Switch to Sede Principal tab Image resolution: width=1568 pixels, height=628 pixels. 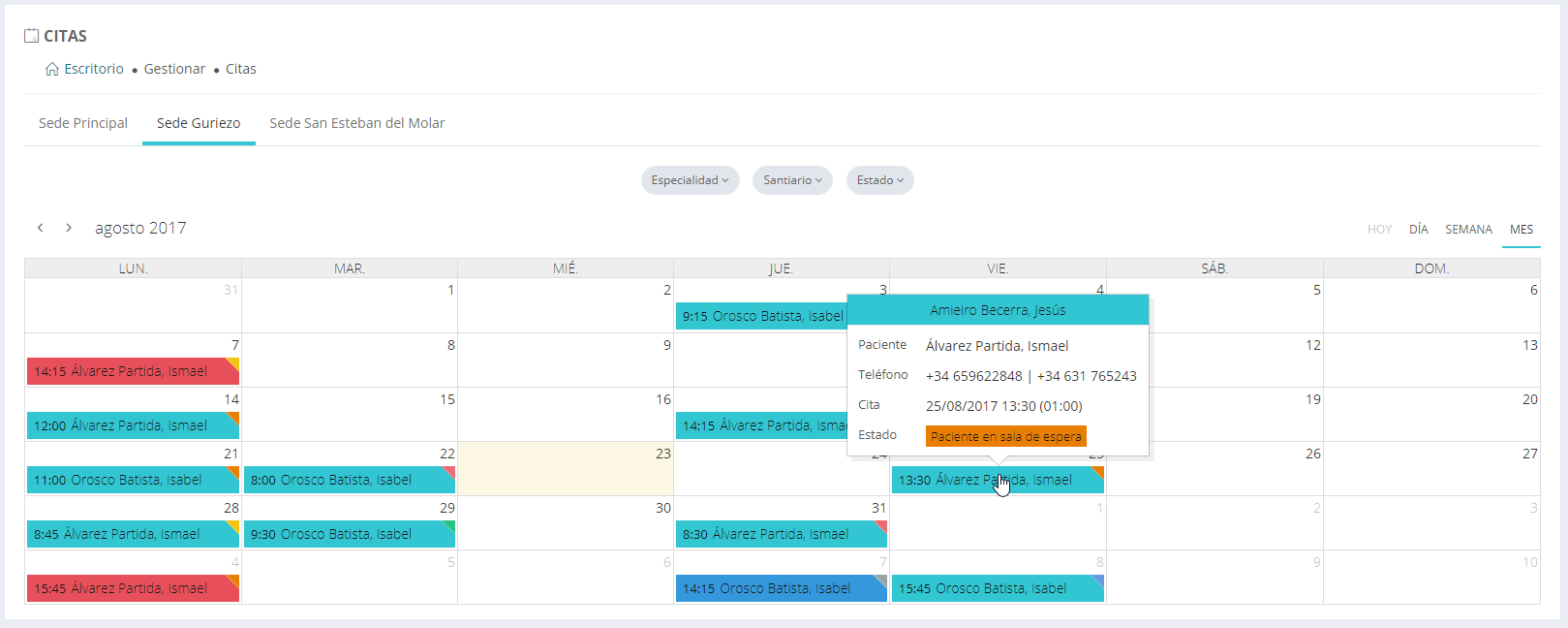tap(83, 123)
